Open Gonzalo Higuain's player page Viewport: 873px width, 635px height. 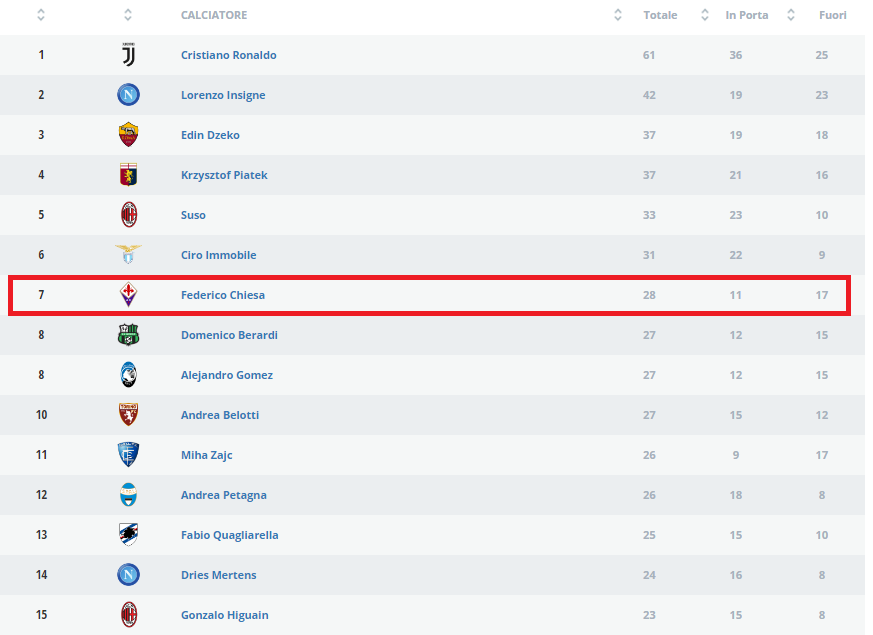coord(225,615)
